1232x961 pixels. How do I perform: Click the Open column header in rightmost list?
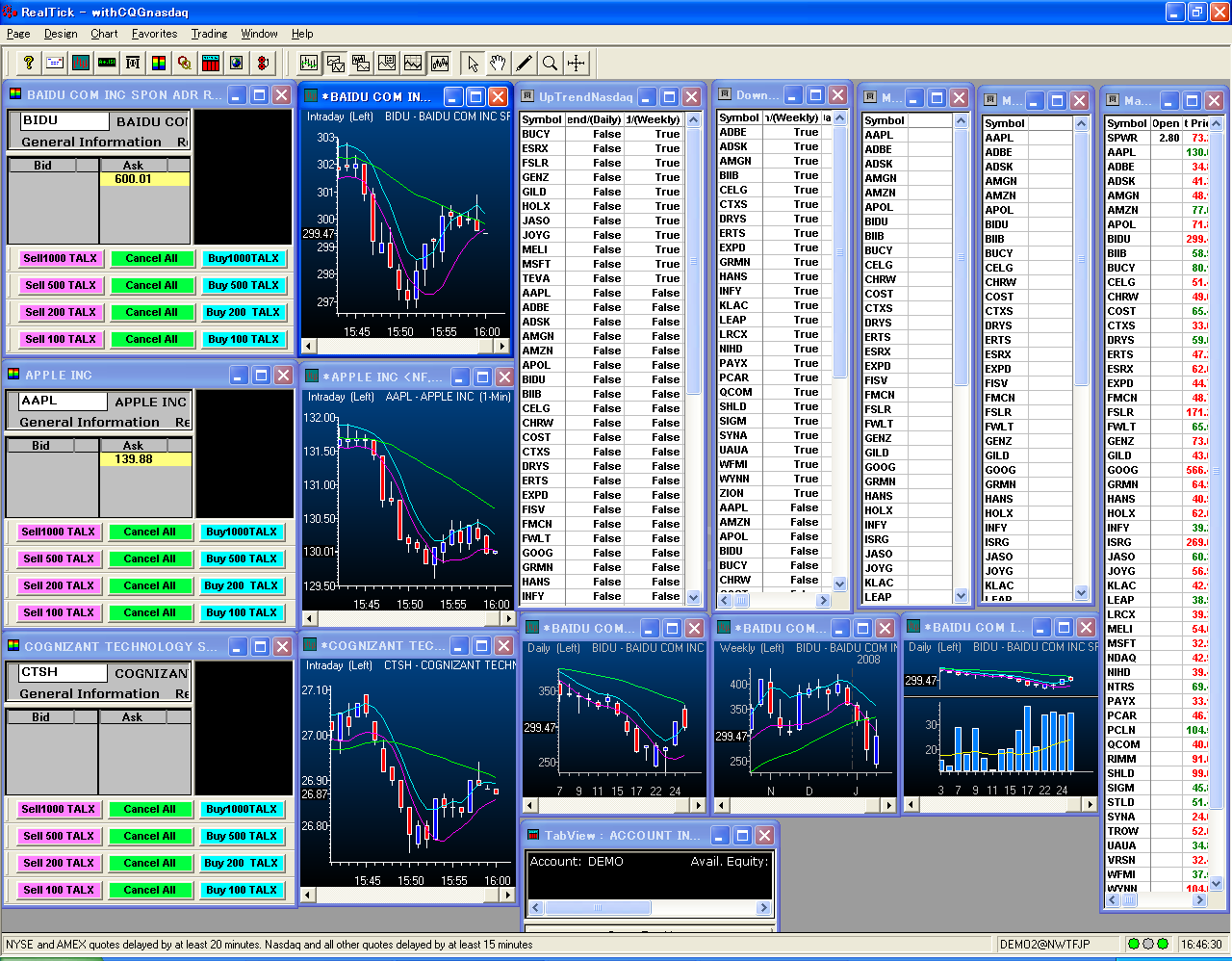click(1167, 123)
